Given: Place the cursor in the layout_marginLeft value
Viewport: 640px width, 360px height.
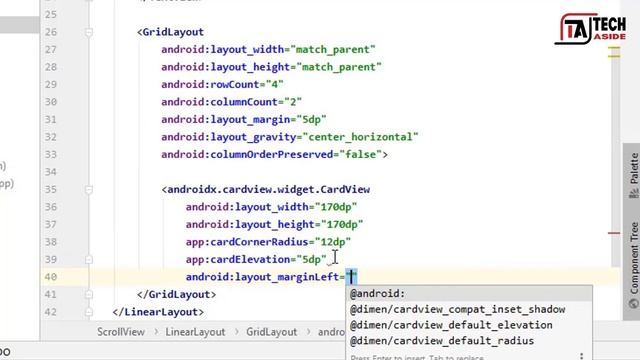Looking at the screenshot, I should 351,277.
